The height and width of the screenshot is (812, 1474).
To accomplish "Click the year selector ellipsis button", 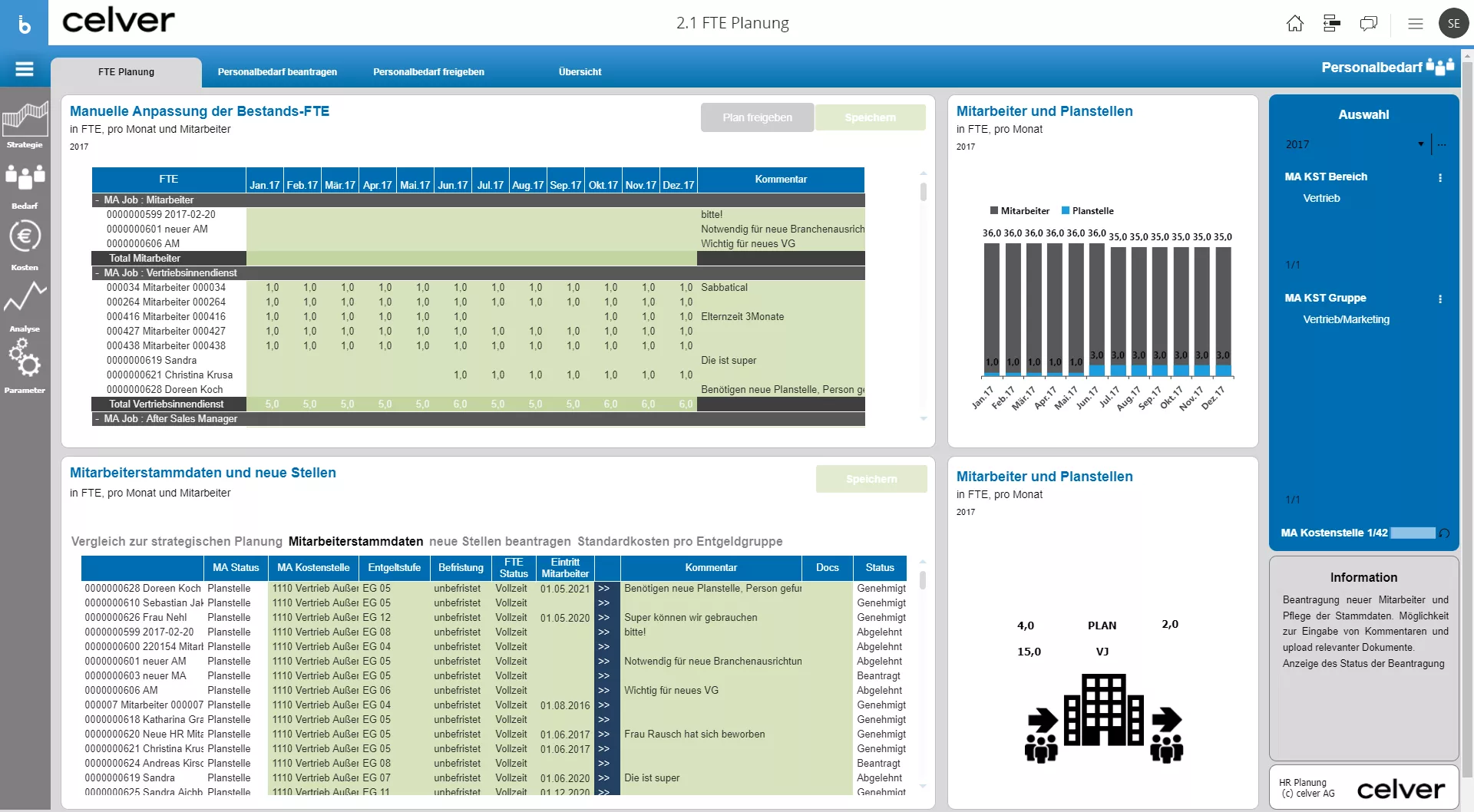I will point(1442,144).
